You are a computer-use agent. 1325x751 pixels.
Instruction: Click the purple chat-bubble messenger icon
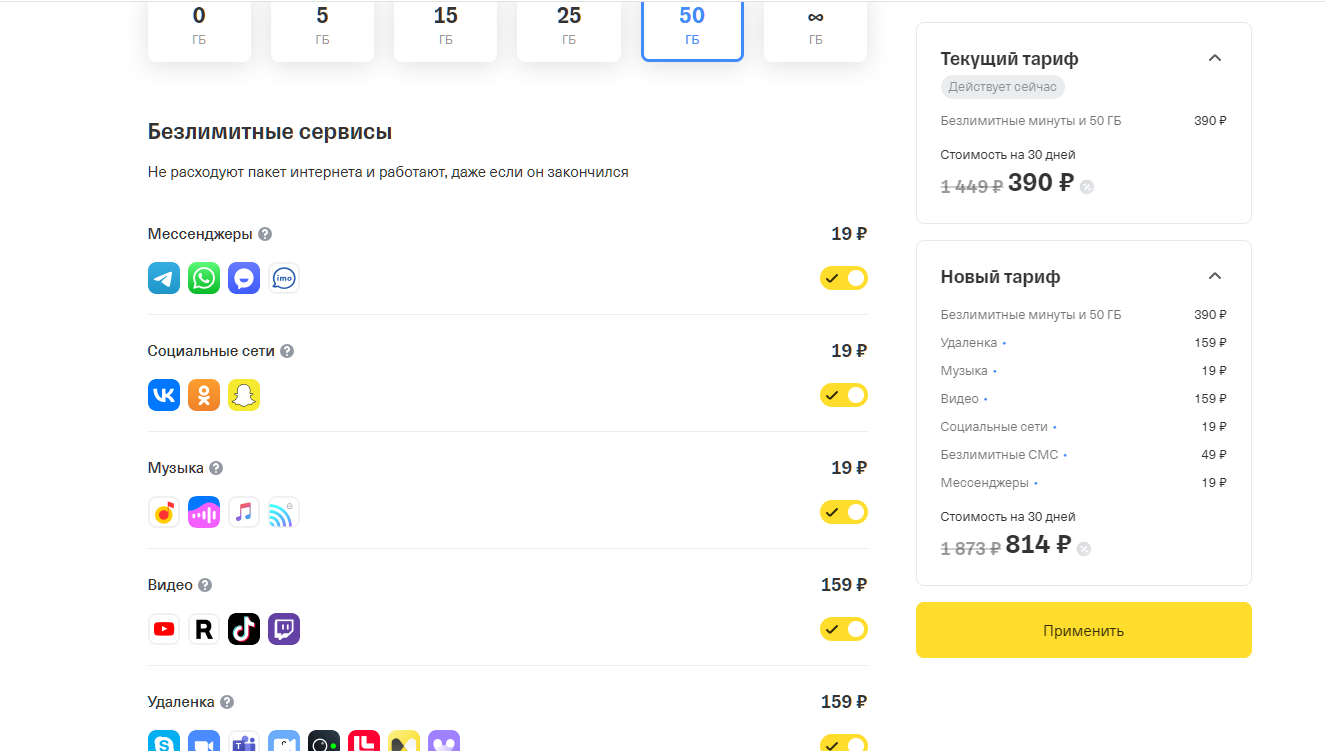(x=244, y=278)
